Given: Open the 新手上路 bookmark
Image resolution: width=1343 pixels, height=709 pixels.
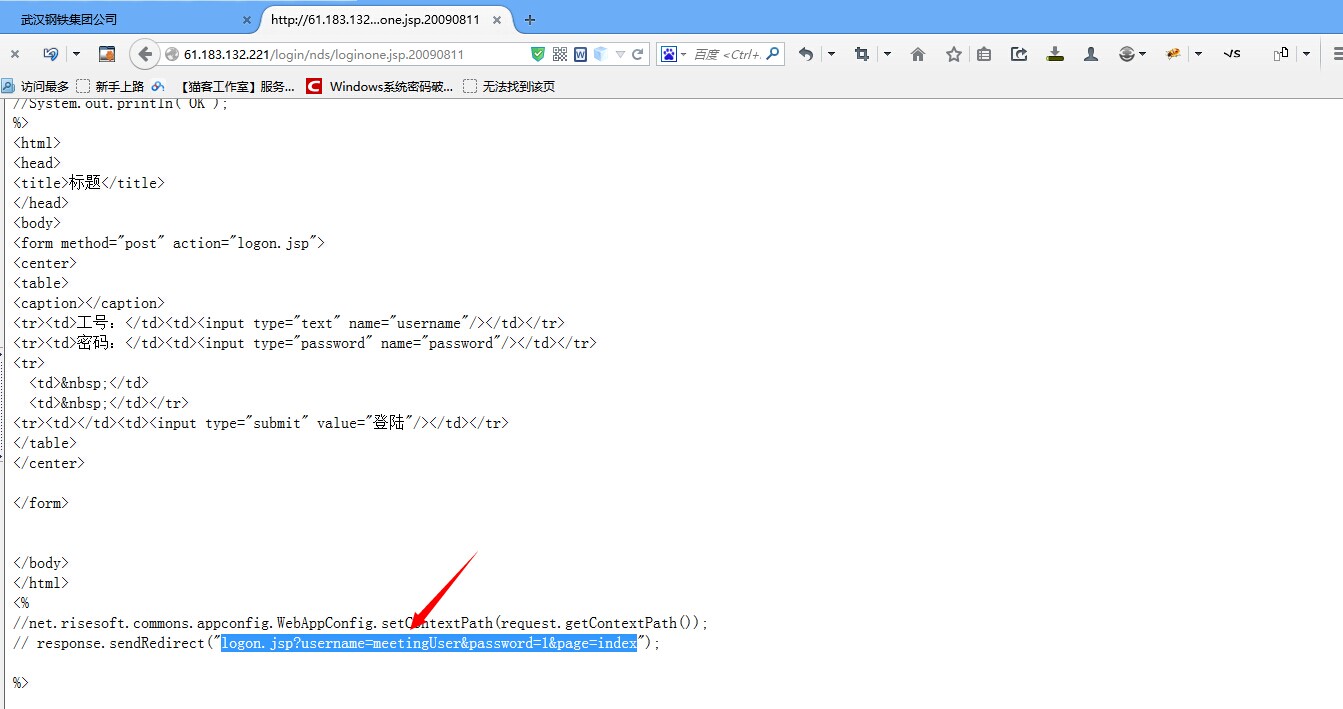Looking at the screenshot, I should click(x=110, y=86).
